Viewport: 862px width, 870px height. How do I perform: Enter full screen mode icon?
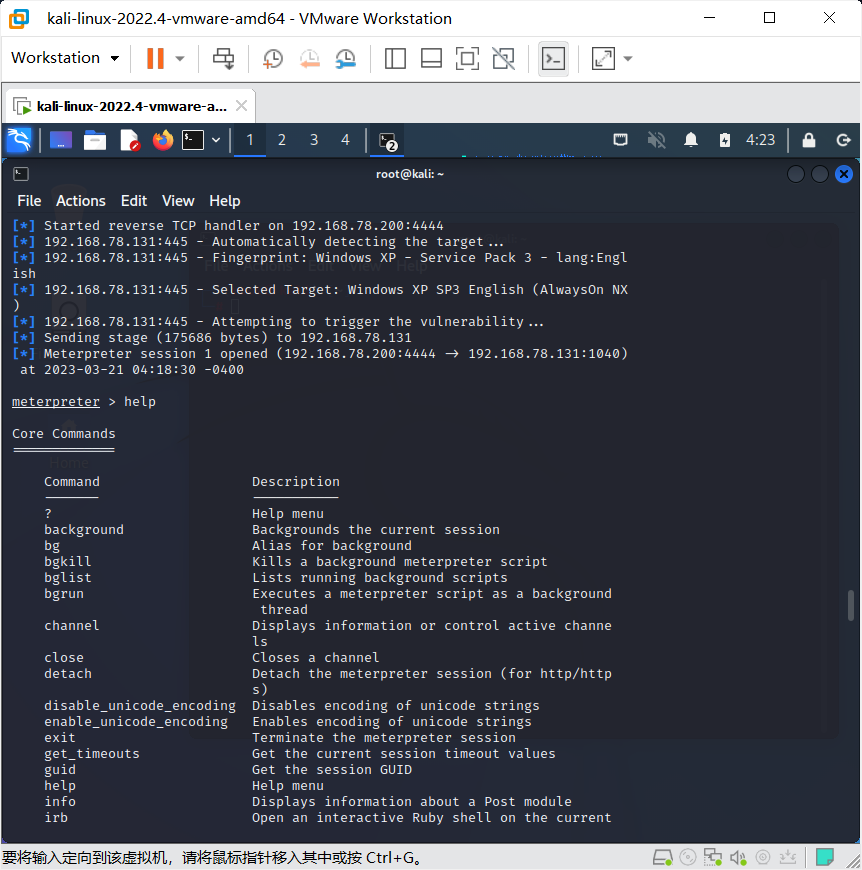pos(467,58)
